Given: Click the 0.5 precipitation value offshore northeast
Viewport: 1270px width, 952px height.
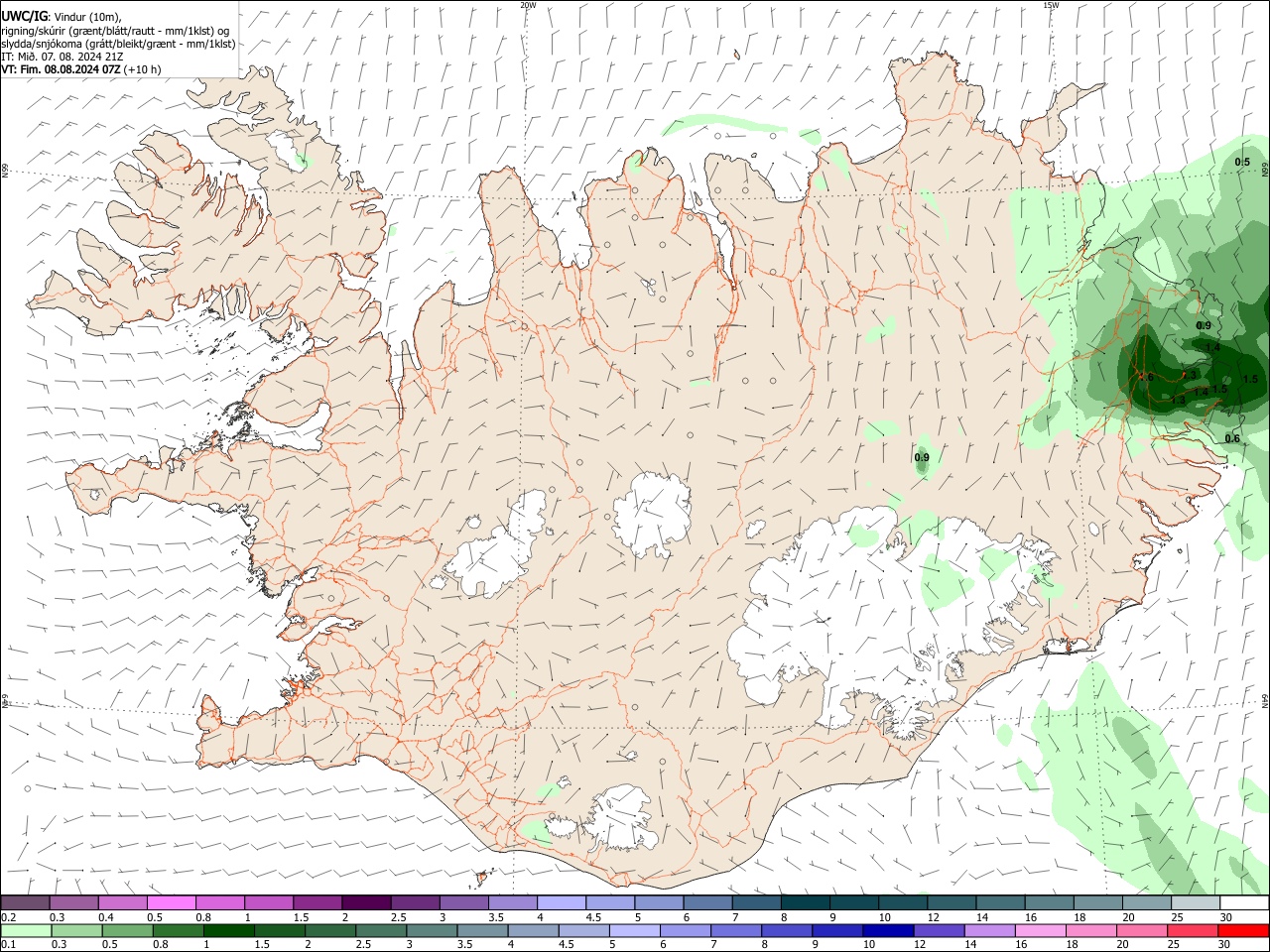Looking at the screenshot, I should tap(1242, 162).
